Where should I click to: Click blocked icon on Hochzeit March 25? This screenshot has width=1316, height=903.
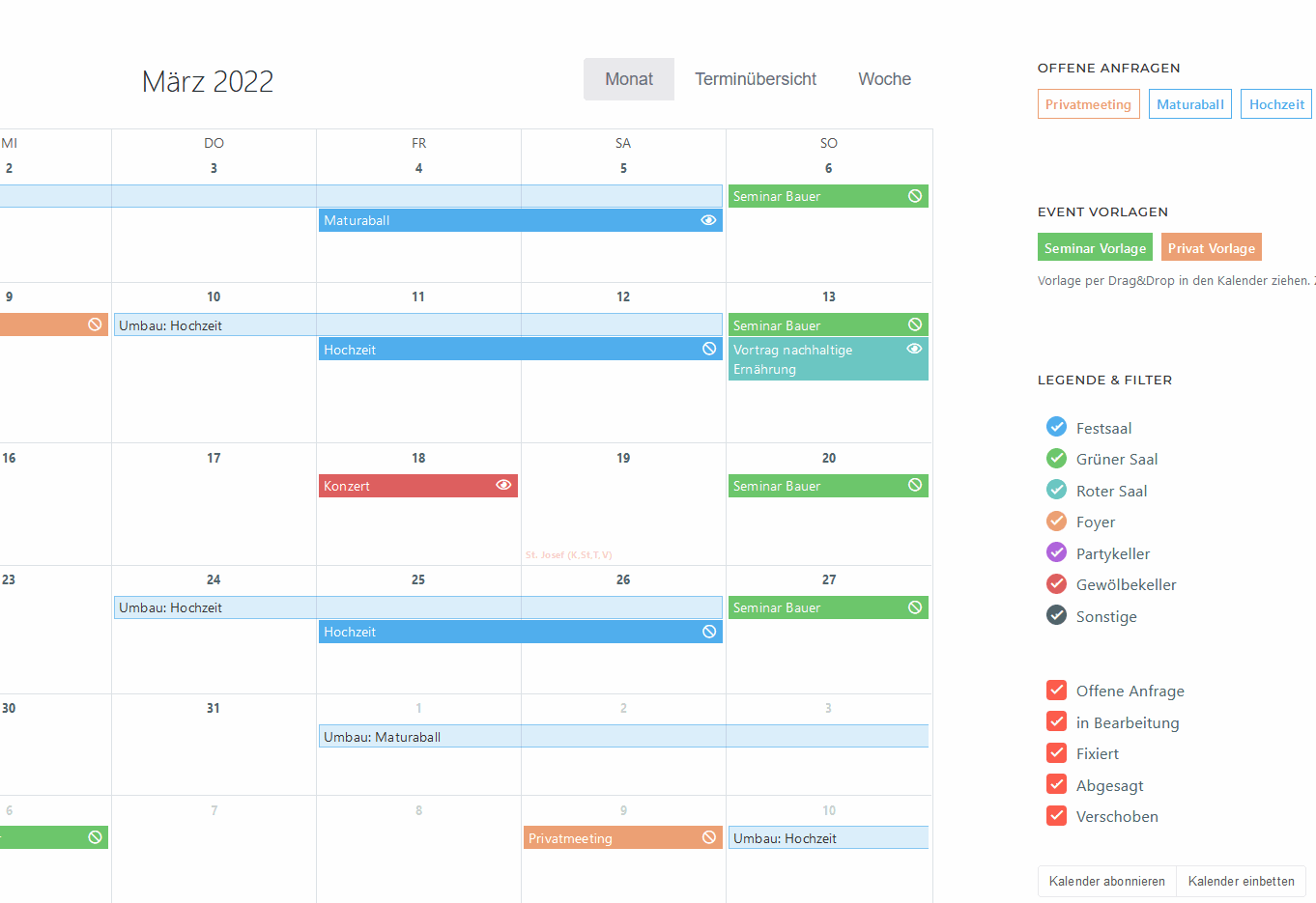point(709,632)
